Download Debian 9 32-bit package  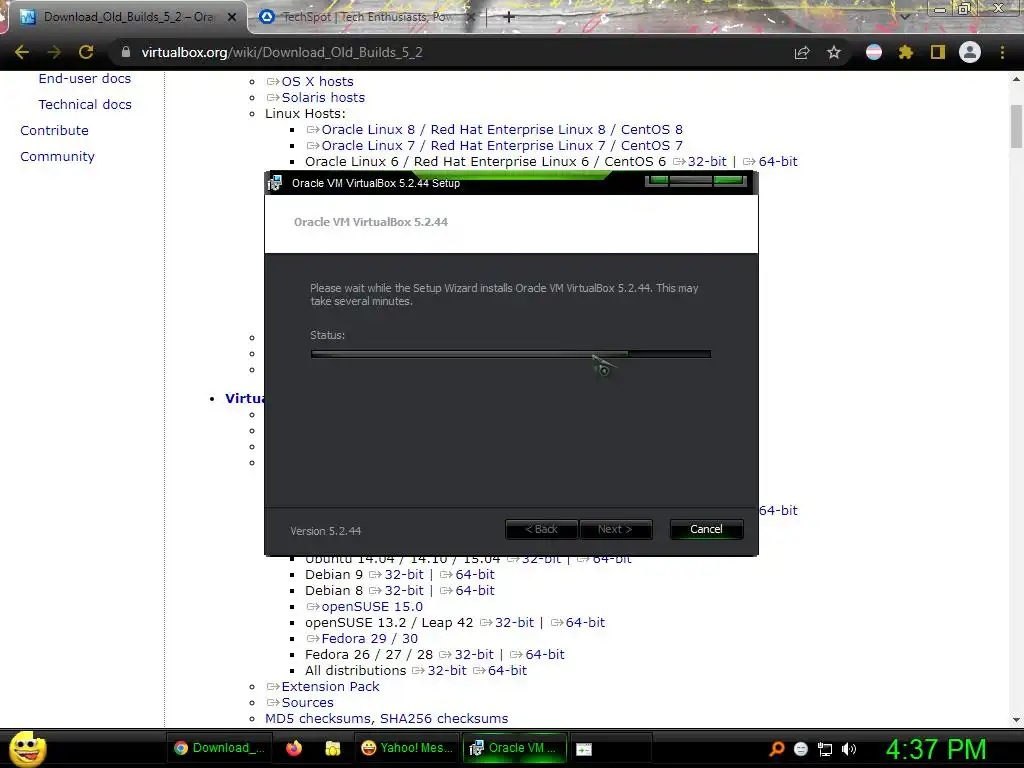tap(404, 575)
